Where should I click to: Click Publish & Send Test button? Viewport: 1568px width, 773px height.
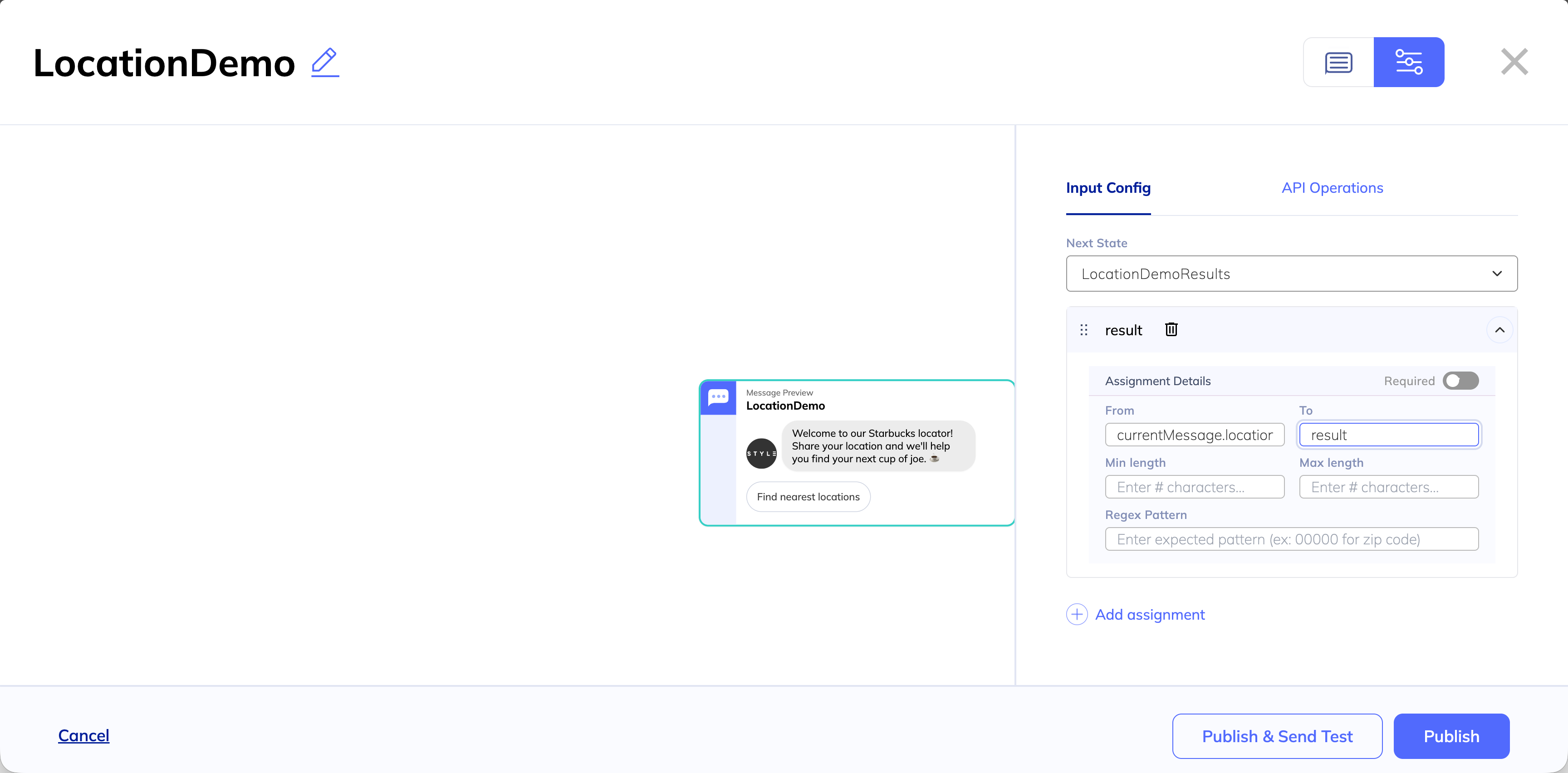click(x=1276, y=736)
